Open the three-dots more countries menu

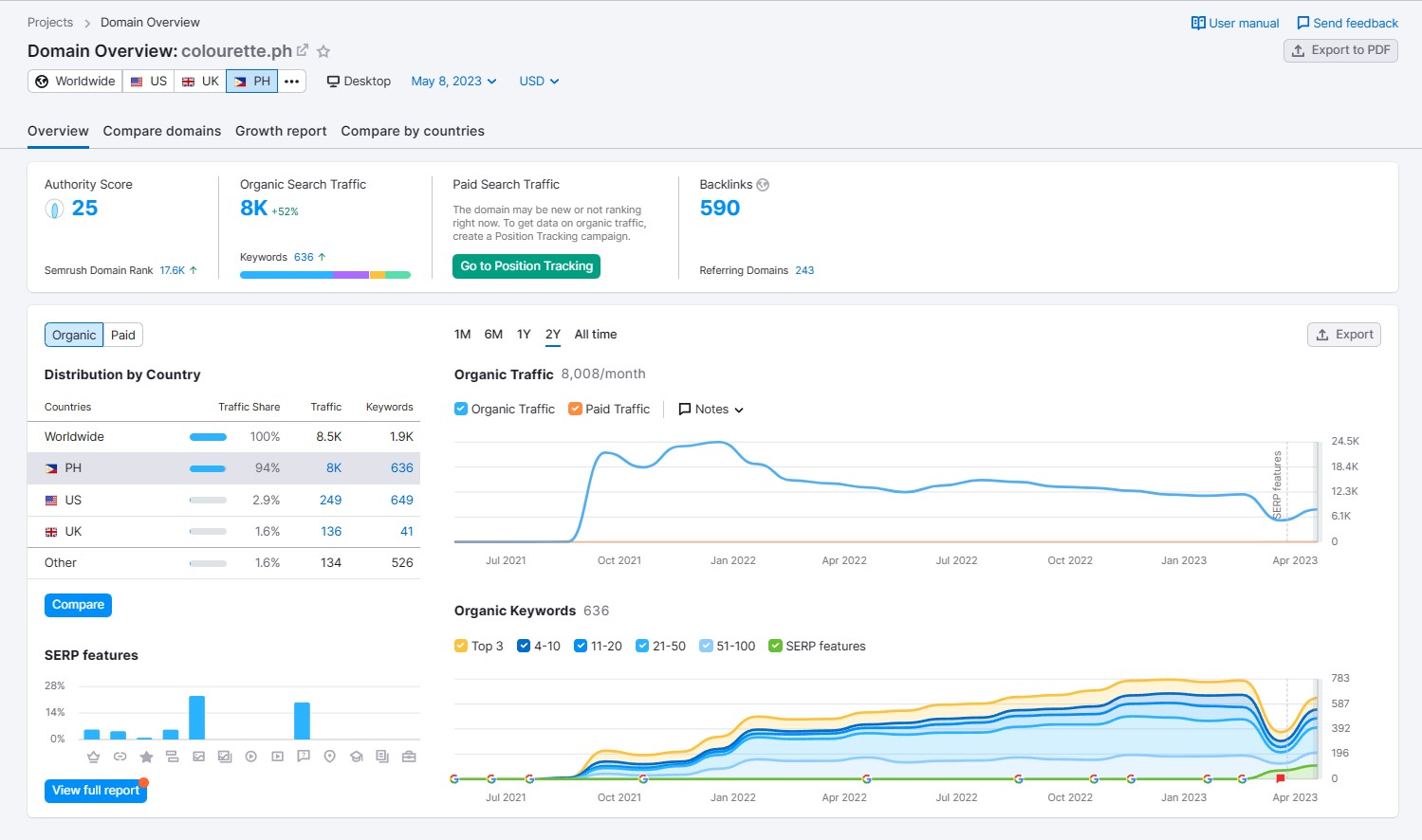click(292, 82)
